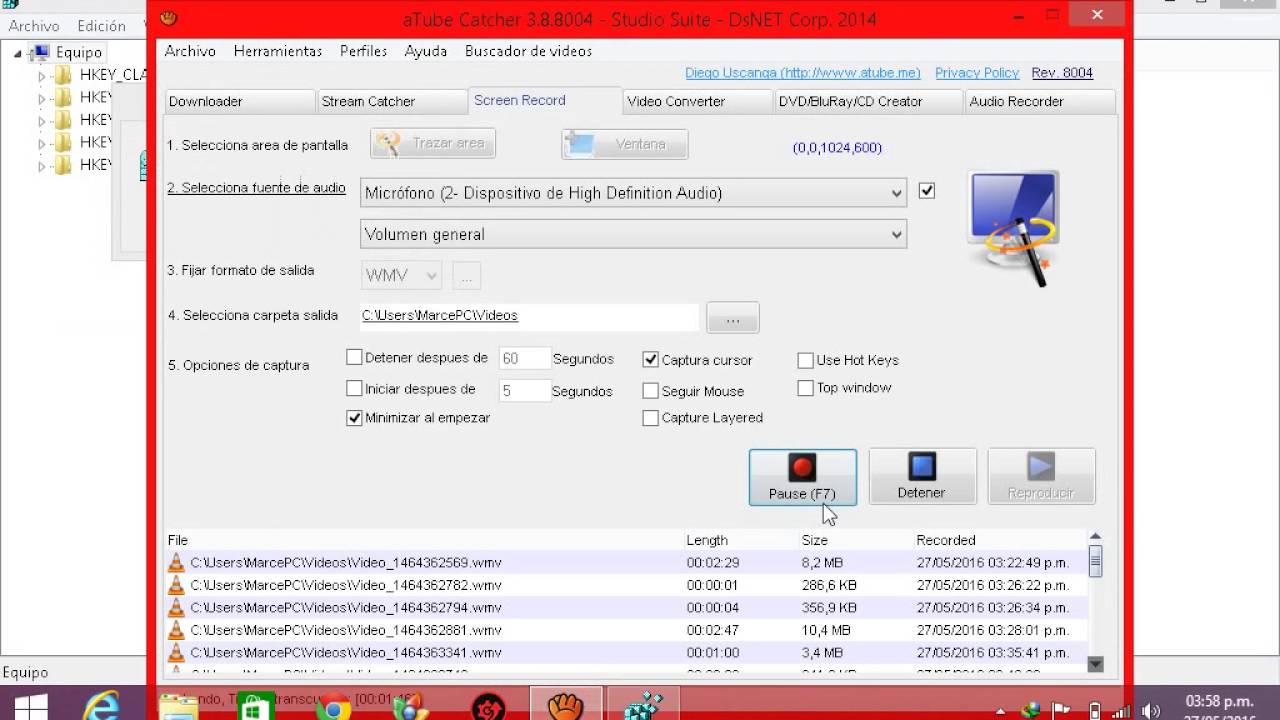This screenshot has height=720, width=1280.
Task: Click VLC icon of Video_1464363341.wmv row
Action: [176, 653]
